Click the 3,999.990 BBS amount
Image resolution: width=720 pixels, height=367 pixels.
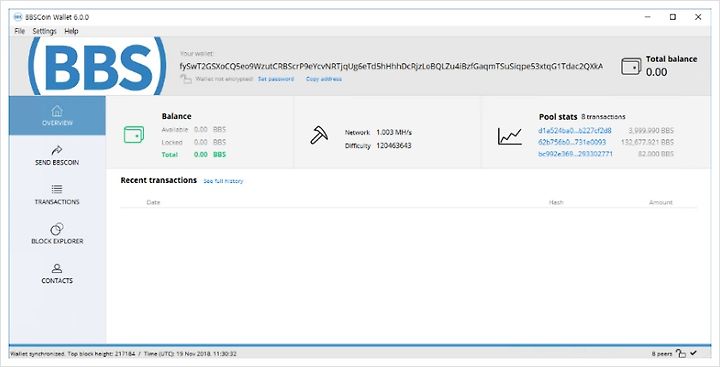coord(651,130)
